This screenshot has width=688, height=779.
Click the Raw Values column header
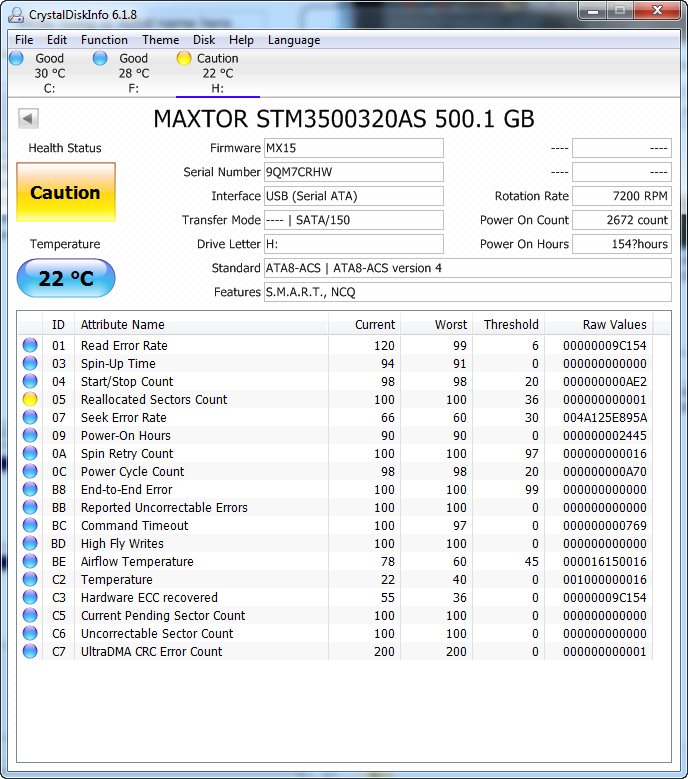click(x=599, y=324)
